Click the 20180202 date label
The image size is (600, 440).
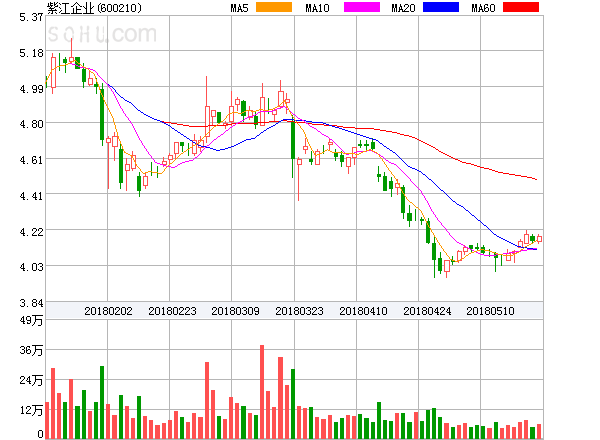click(x=109, y=311)
